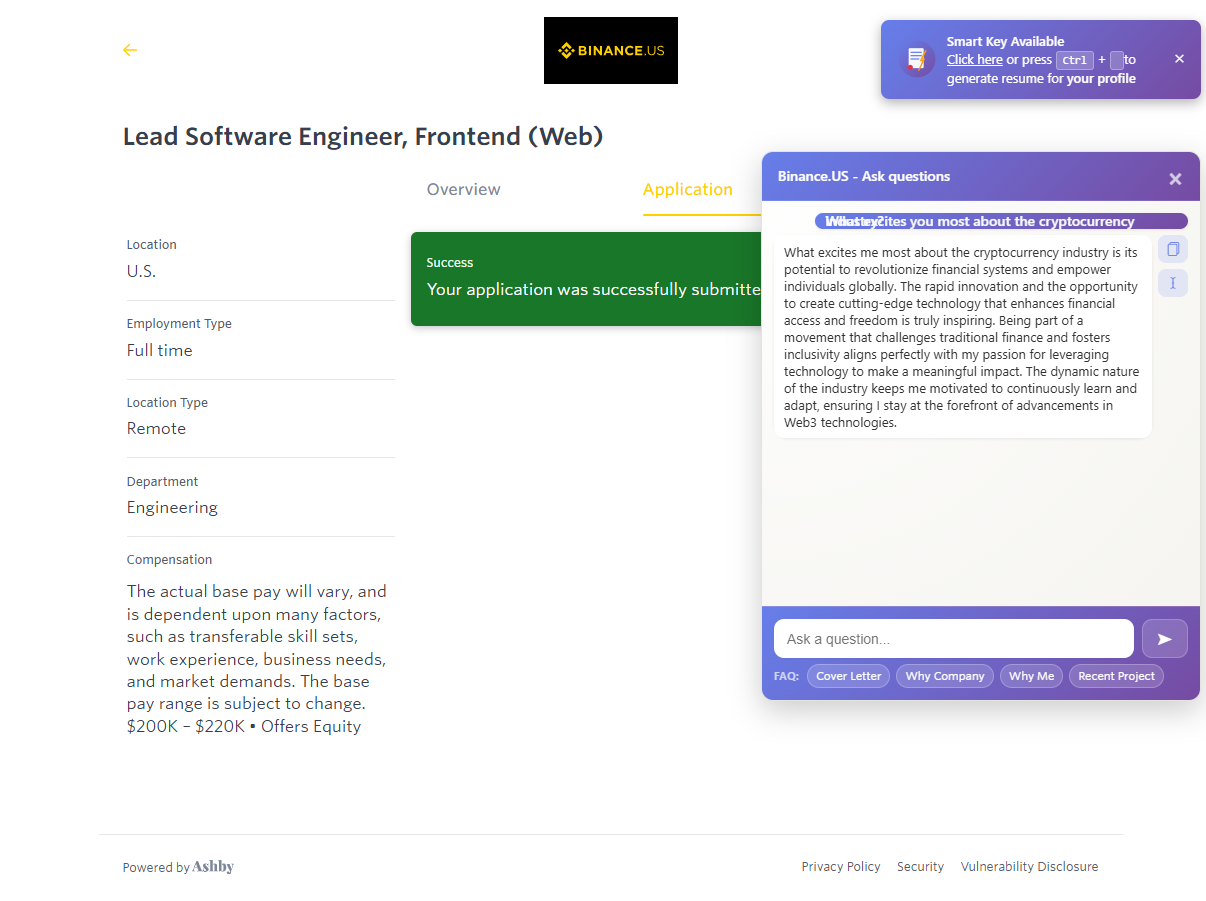Click the insert text cursor icon

(1173, 283)
